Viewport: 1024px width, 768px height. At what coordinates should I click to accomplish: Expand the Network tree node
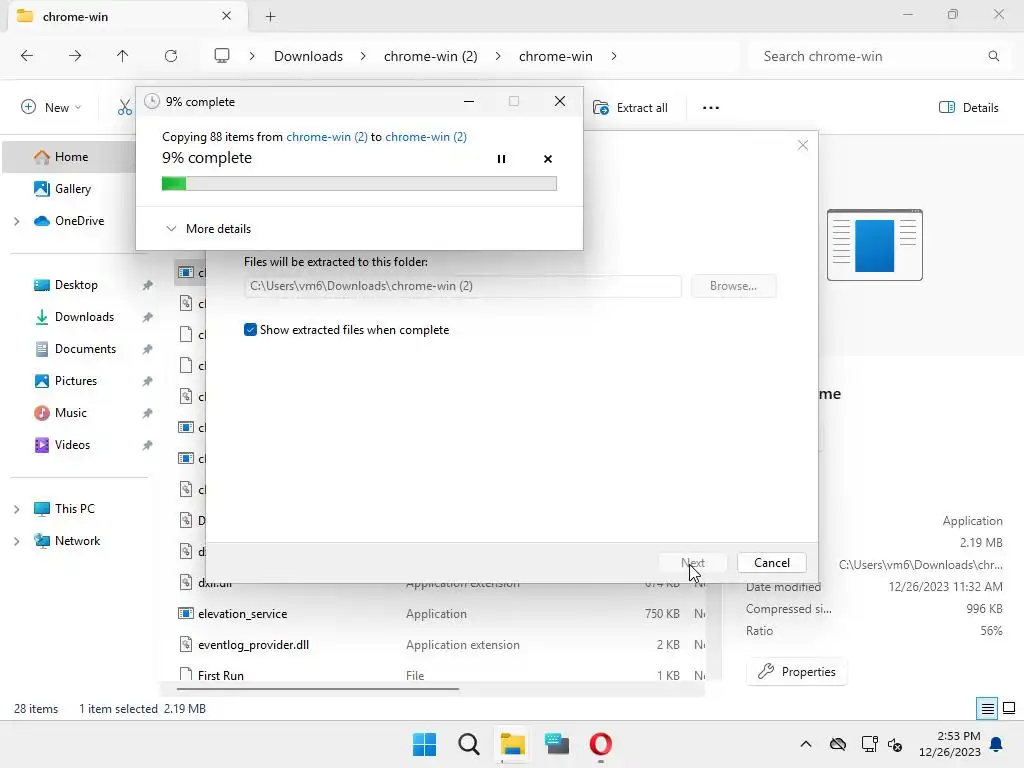pyautogui.click(x=17, y=541)
